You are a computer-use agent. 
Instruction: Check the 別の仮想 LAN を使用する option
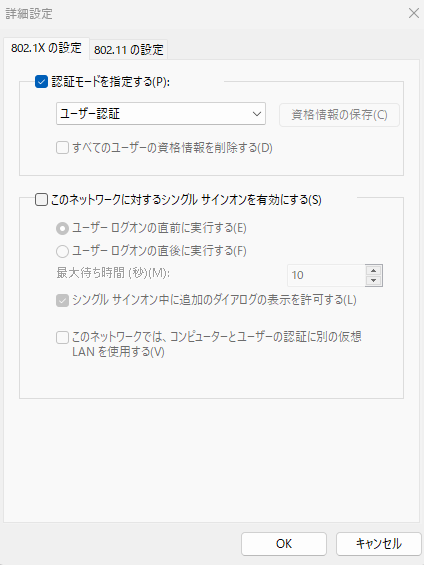(62, 338)
